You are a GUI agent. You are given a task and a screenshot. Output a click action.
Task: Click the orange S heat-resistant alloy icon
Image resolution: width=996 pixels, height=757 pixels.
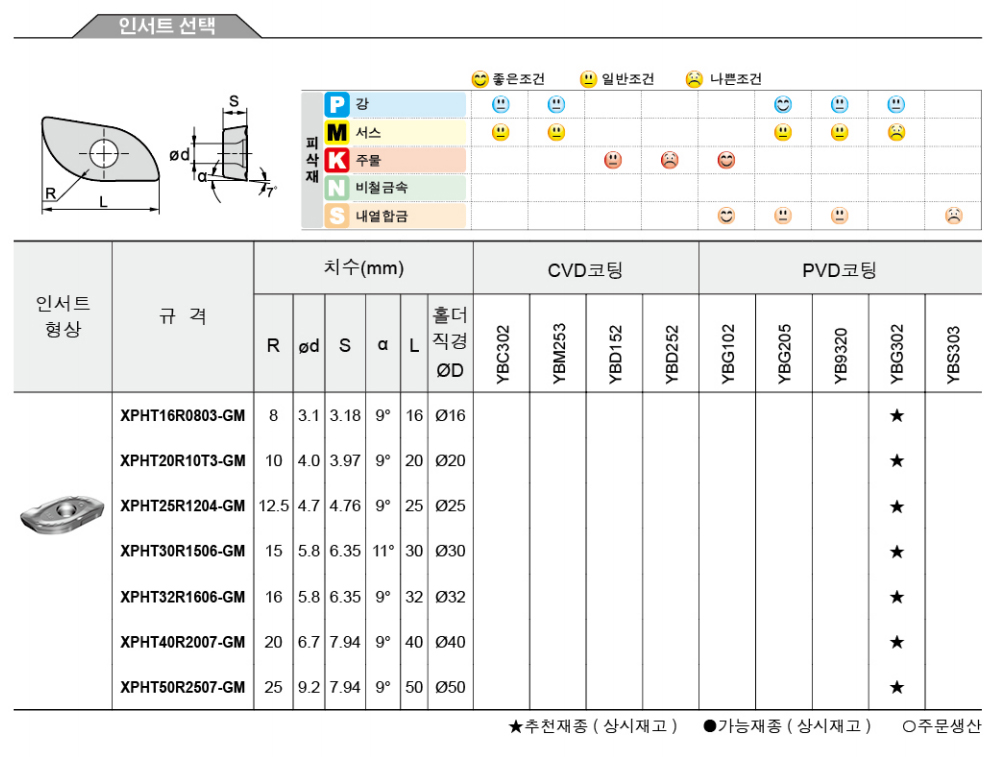coord(337,215)
